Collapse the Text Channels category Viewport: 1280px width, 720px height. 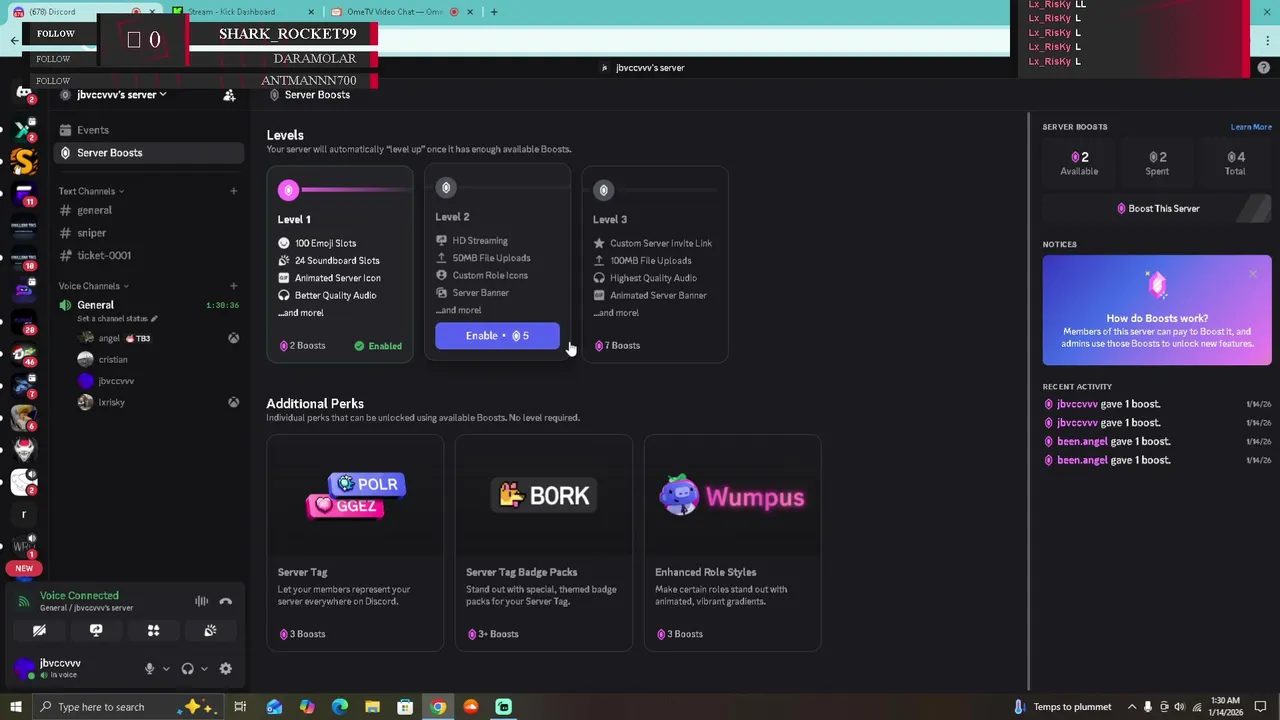pyautogui.click(x=91, y=191)
